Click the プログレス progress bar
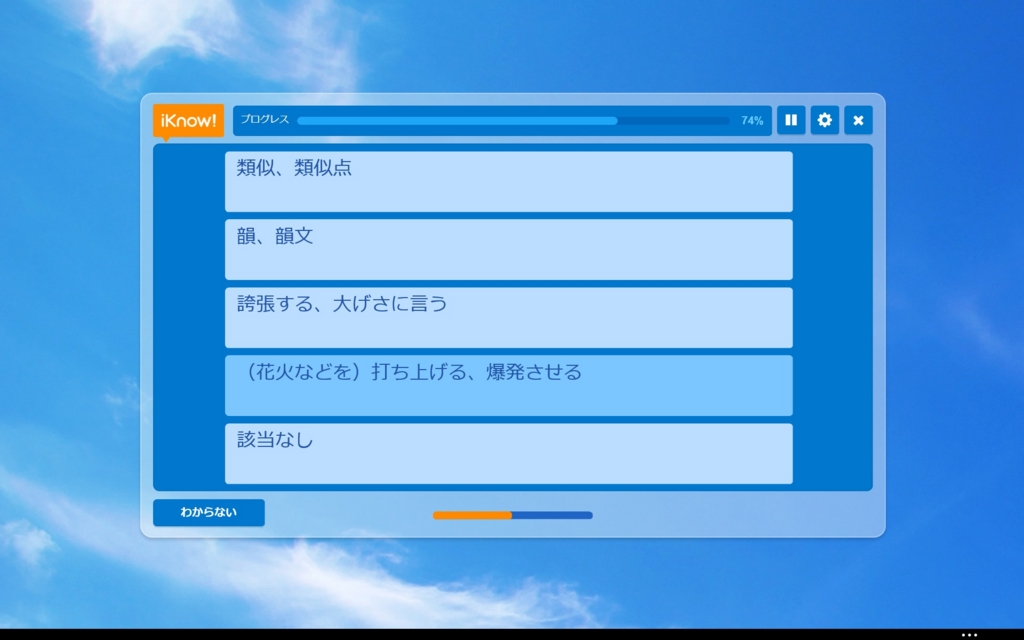The image size is (1024, 640). [x=513, y=121]
